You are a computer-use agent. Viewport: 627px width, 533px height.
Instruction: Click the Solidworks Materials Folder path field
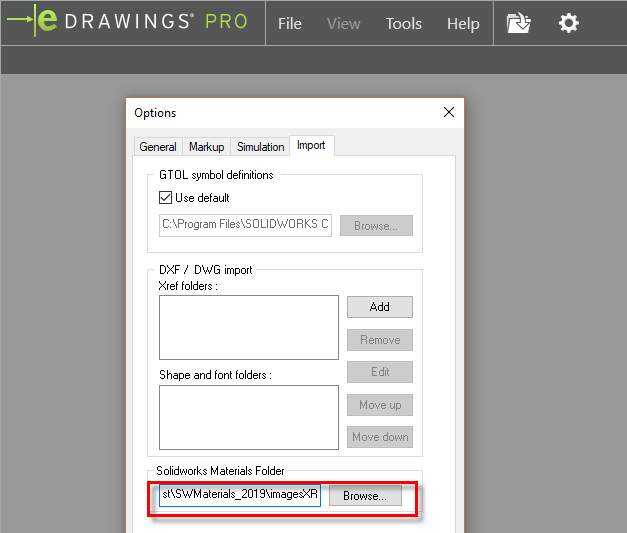pos(240,495)
